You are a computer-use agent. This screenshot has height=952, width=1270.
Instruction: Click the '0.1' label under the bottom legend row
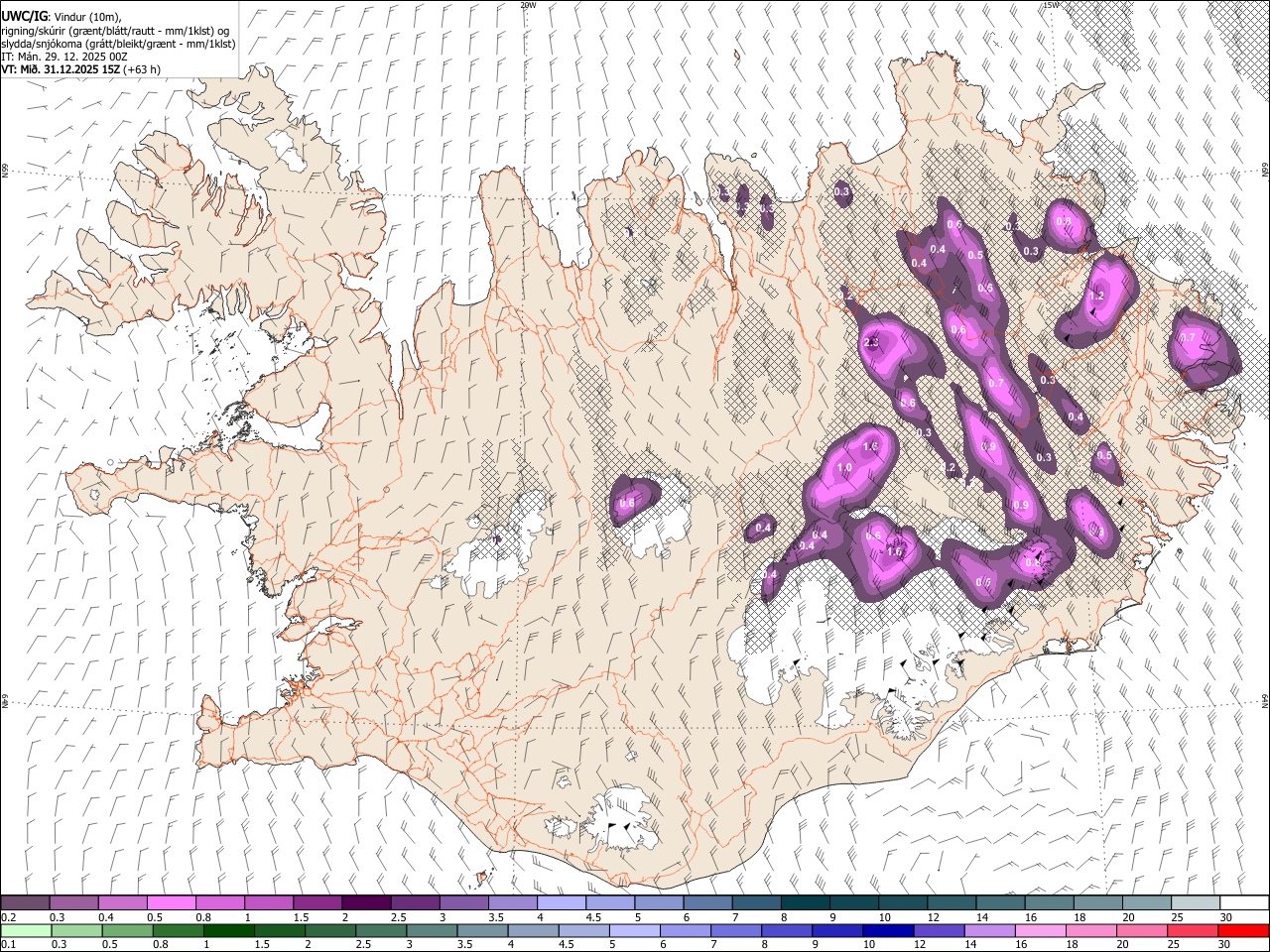(x=7, y=945)
